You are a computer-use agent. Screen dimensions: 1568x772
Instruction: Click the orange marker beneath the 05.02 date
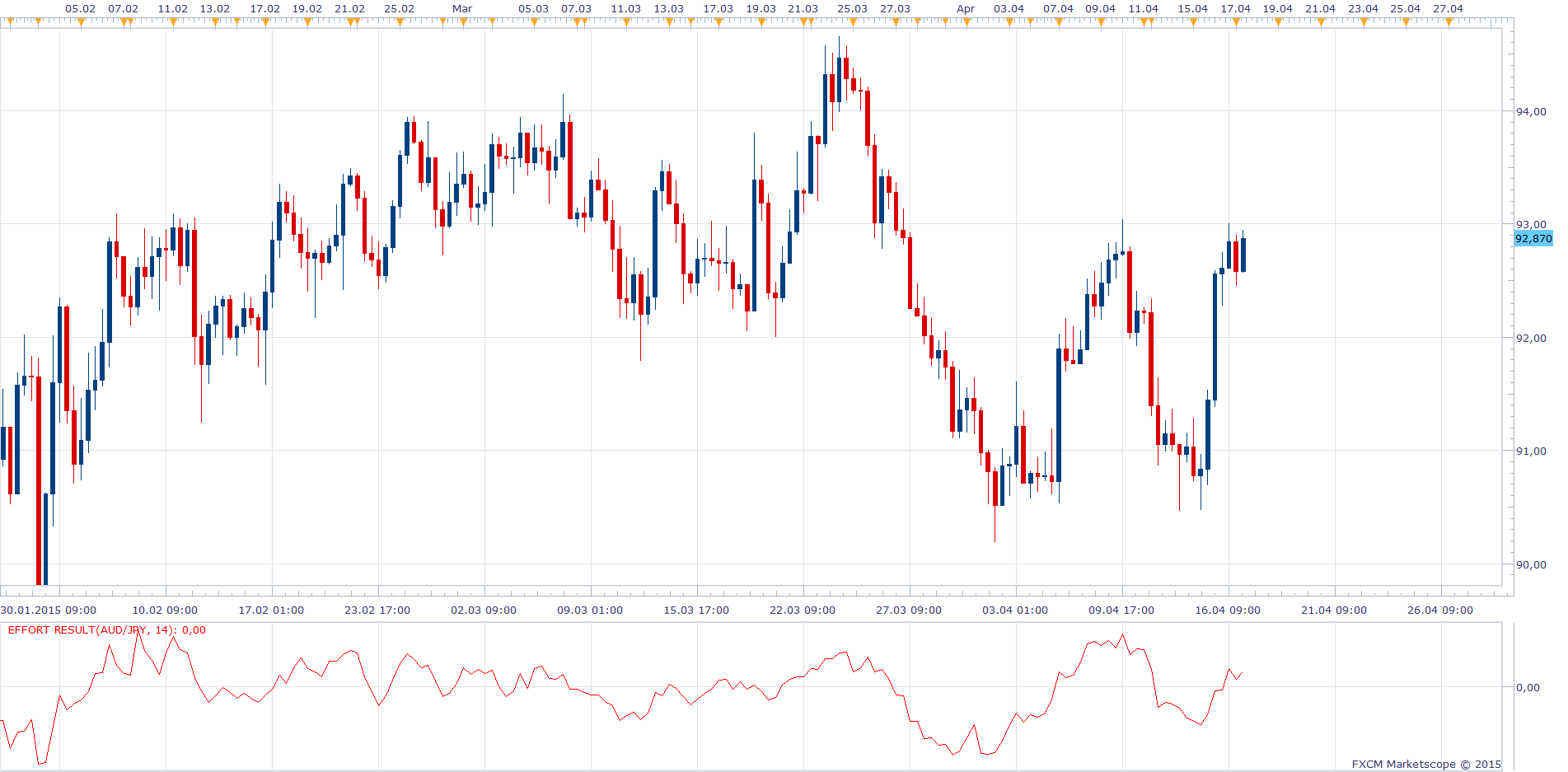pyautogui.click(x=81, y=22)
